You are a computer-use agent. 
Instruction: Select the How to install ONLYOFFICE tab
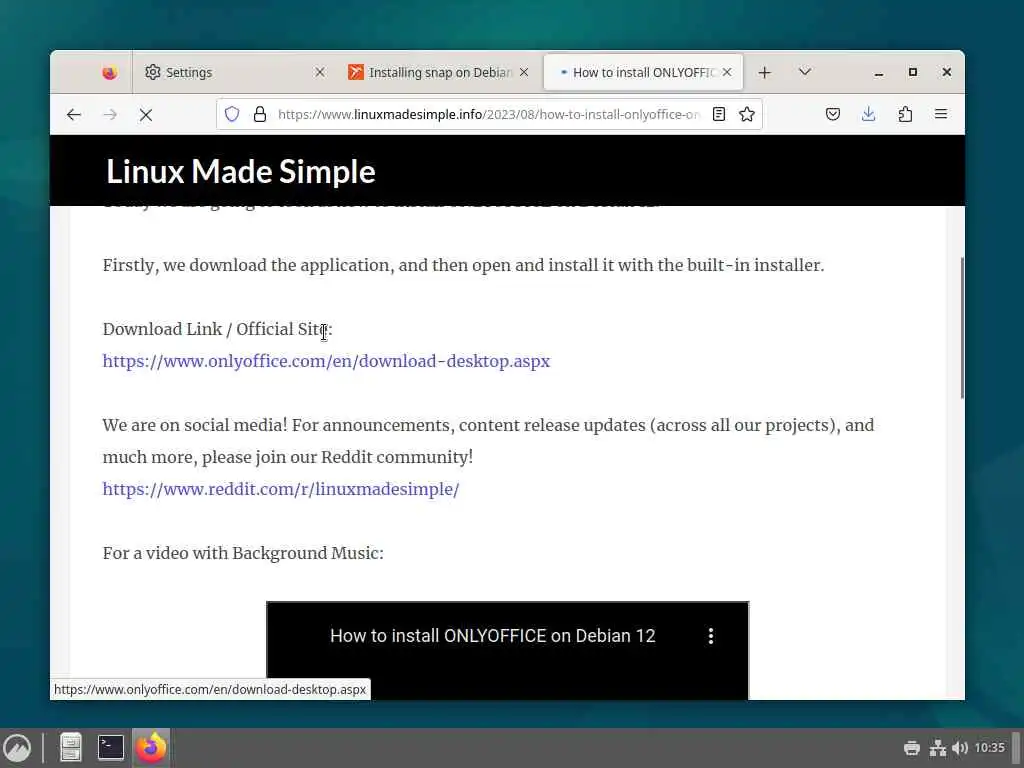pos(643,72)
